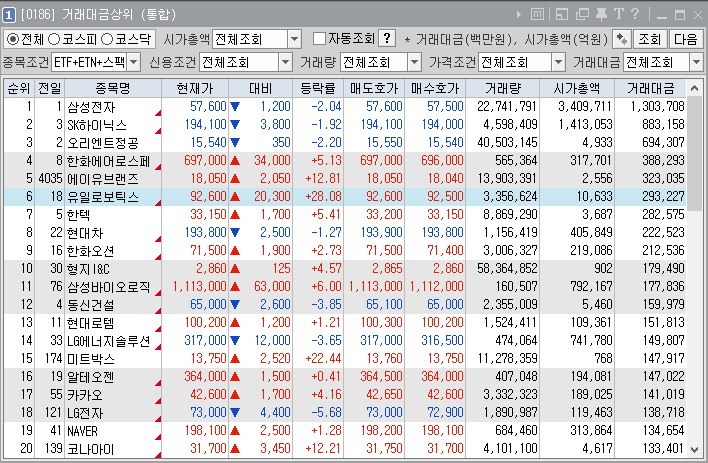Click the duplicate window icon in title bar
Screen dimensions: 708x463
pyautogui.click(x=582, y=14)
